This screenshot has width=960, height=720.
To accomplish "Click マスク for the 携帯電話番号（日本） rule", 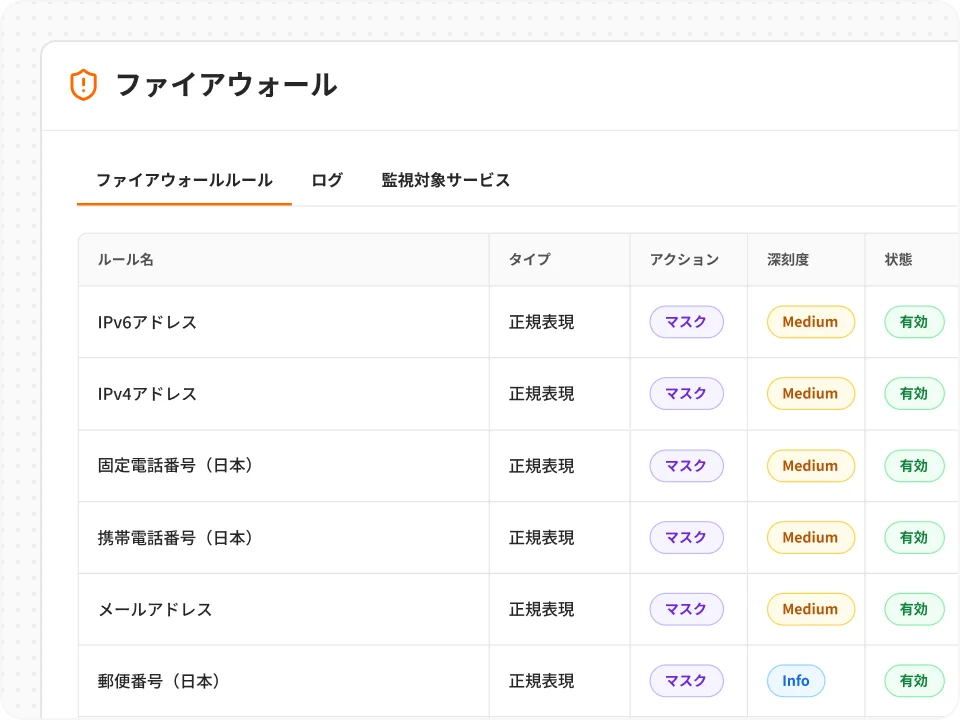I will pyautogui.click(x=687, y=537).
